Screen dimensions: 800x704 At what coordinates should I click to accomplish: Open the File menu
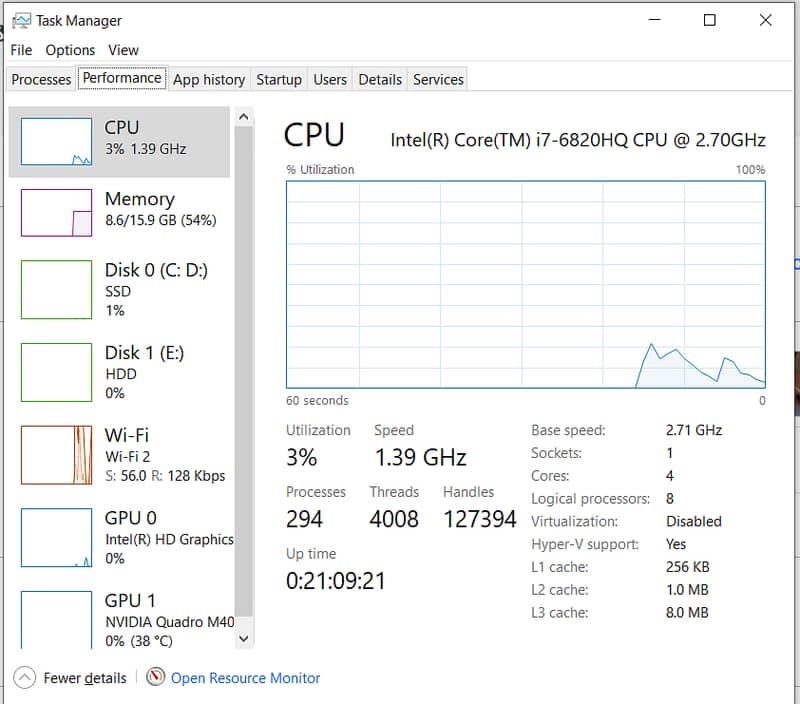tap(21, 50)
